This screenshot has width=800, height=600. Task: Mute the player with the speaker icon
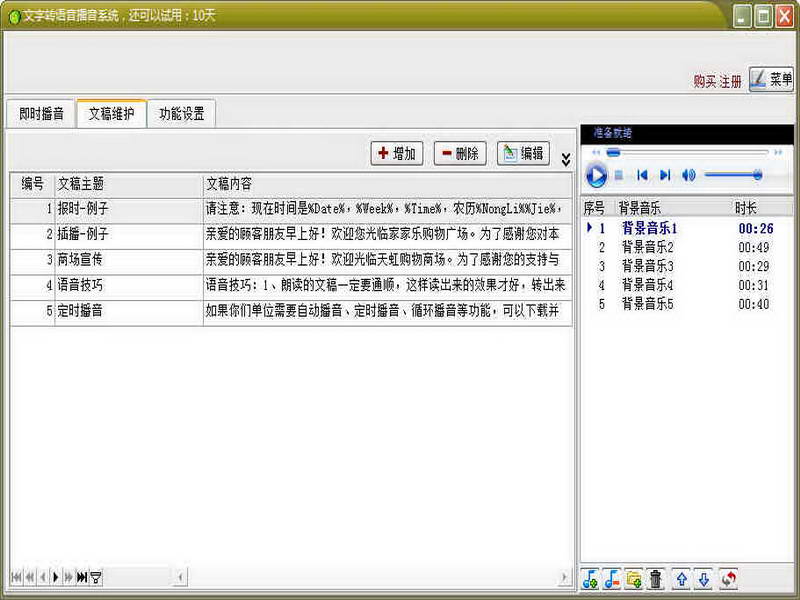[688, 176]
